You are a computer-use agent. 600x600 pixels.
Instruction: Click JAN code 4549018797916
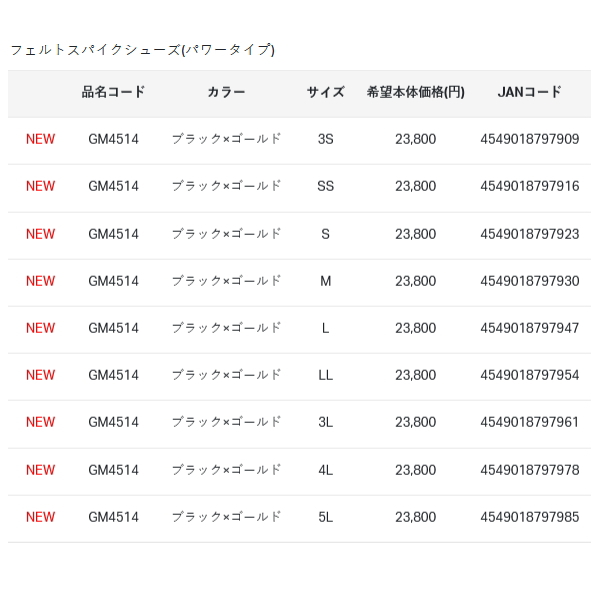pyautogui.click(x=529, y=186)
